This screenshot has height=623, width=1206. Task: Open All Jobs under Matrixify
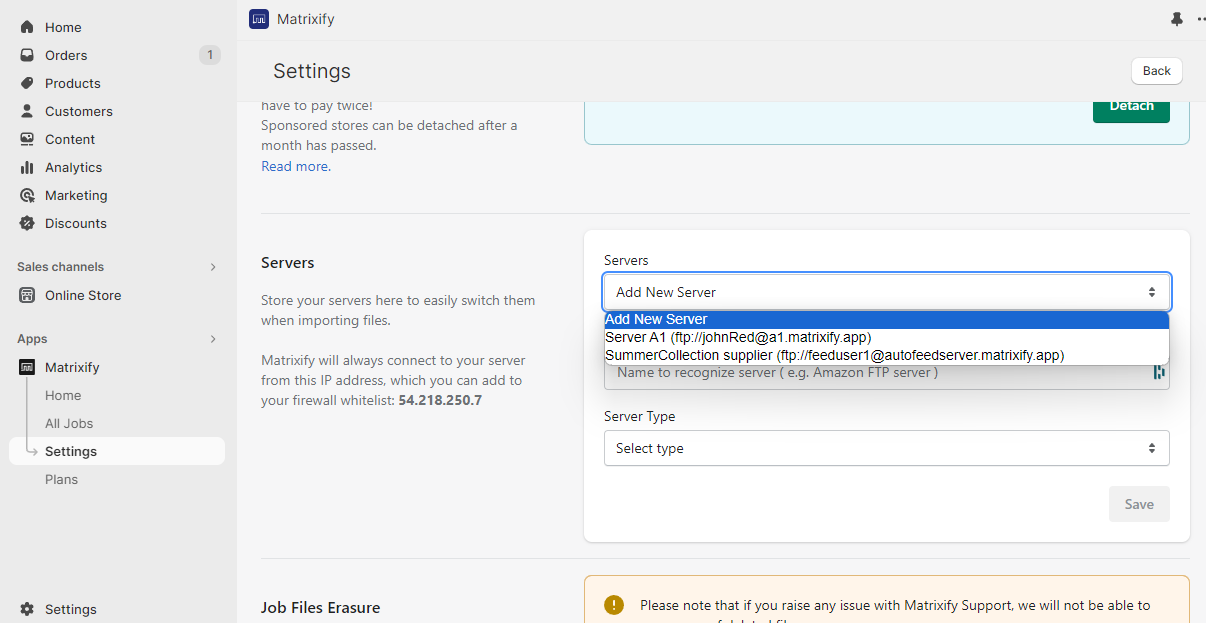pos(69,423)
